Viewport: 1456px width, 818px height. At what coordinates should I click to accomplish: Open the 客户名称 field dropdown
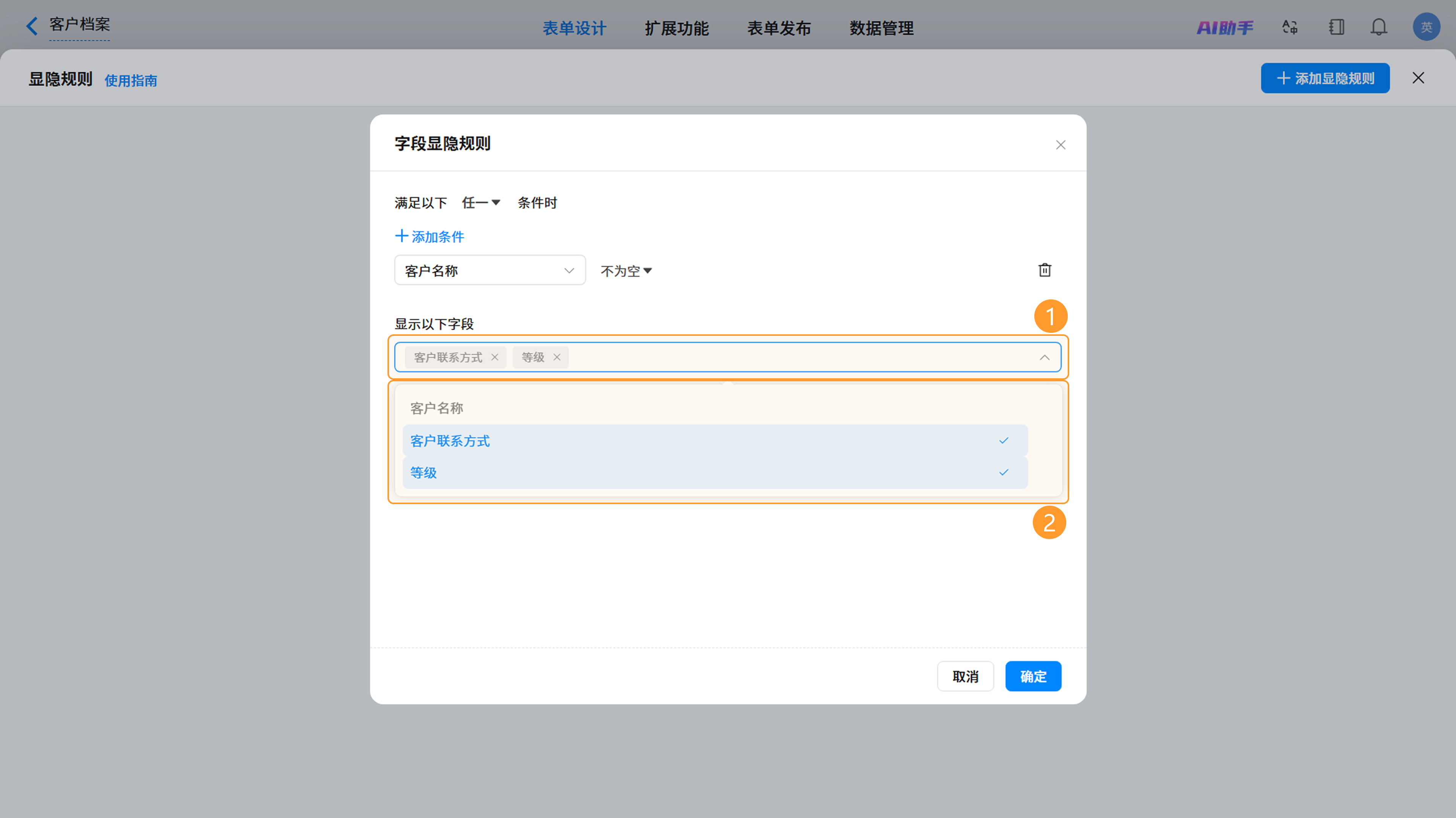click(490, 271)
